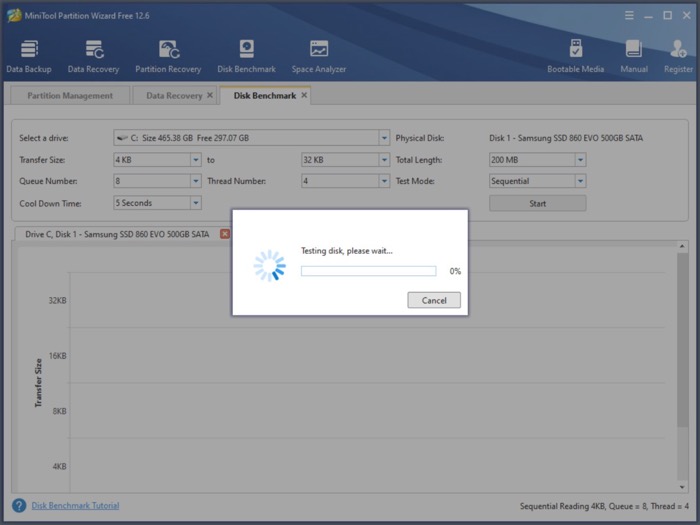Click the 0% progress label
The width and height of the screenshot is (700, 525).
click(455, 271)
